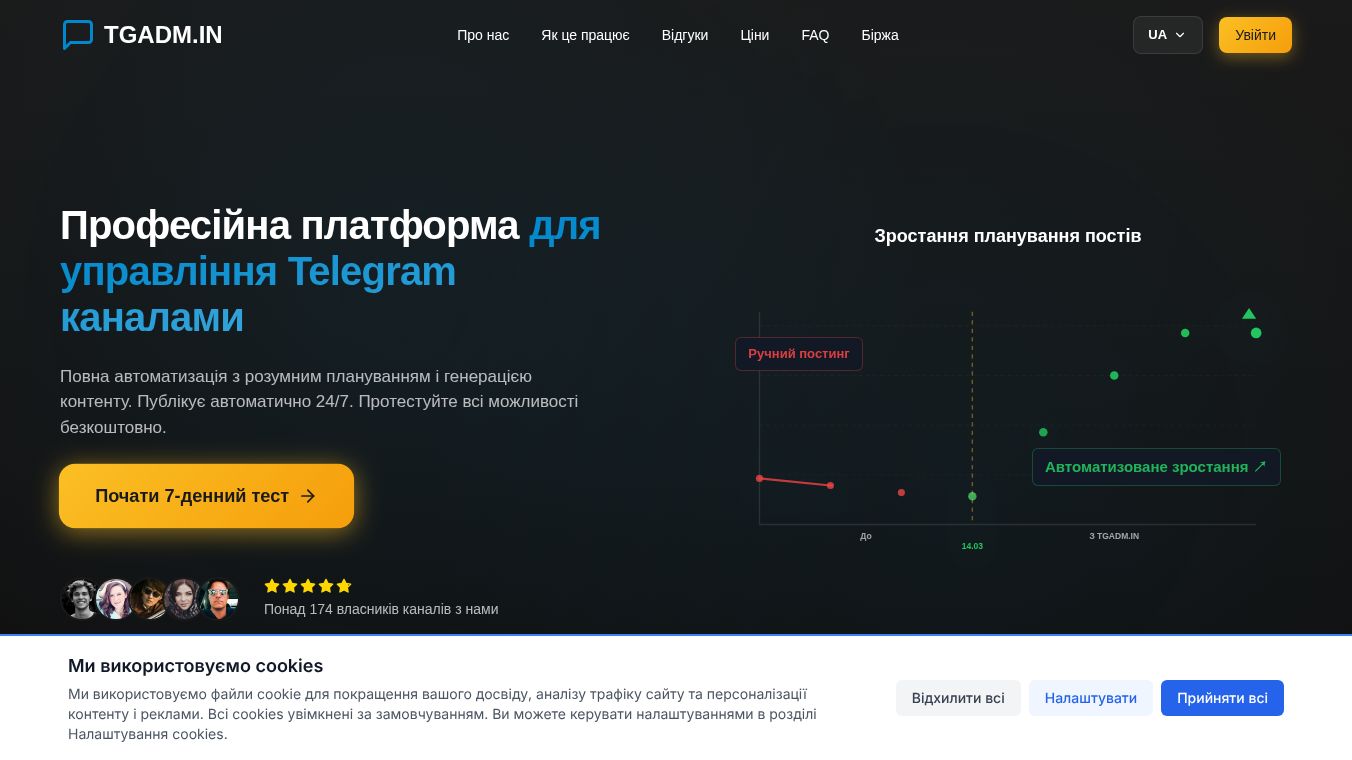Screen dimensions: 1352x760
Task: Decline cookies with Відхилити всі
Action: tap(958, 698)
